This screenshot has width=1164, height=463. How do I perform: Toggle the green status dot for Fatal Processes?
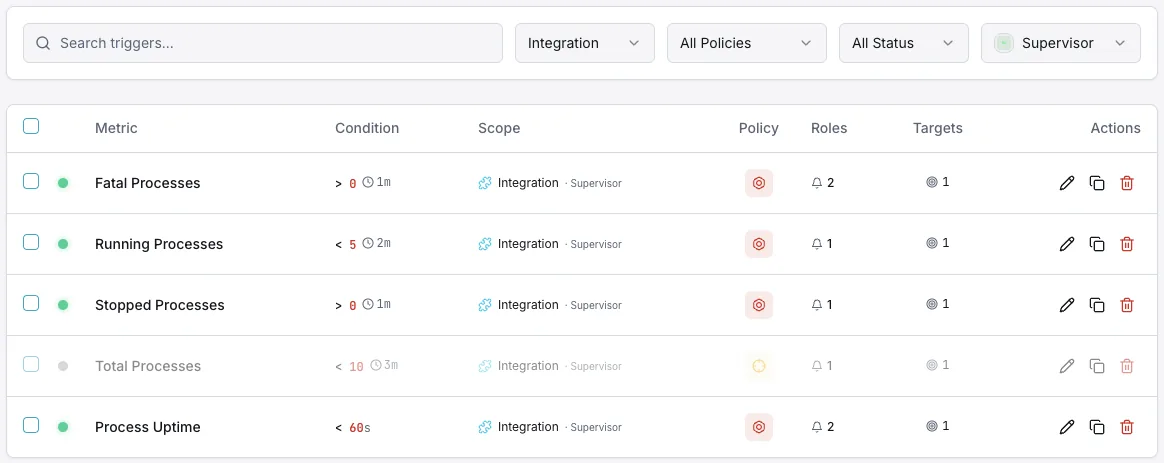click(63, 183)
